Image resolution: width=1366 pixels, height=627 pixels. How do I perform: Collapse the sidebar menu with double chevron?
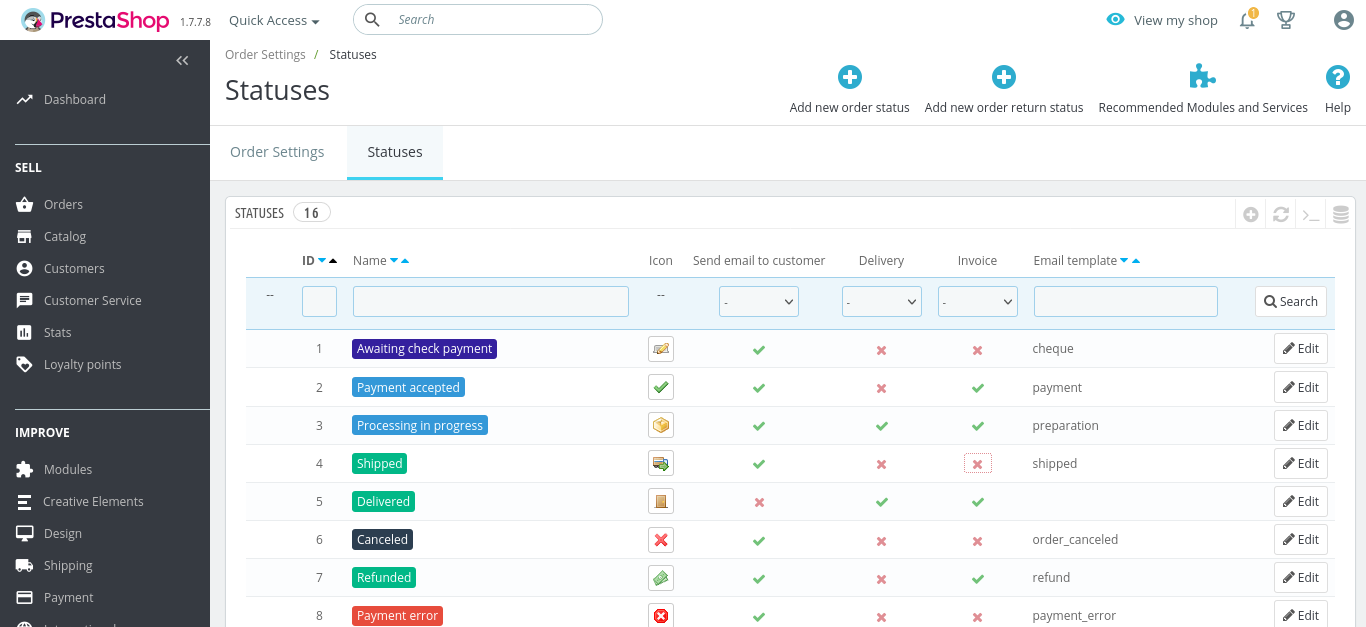(182, 61)
